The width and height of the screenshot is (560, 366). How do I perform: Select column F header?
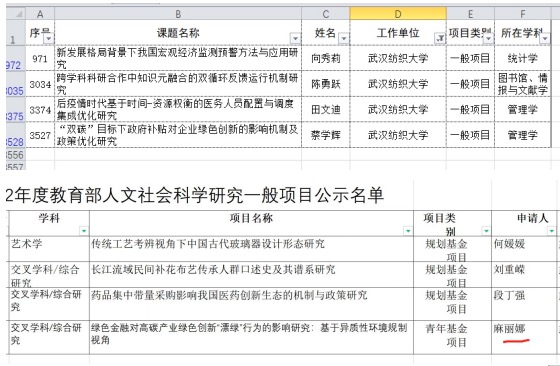pyautogui.click(x=522, y=14)
